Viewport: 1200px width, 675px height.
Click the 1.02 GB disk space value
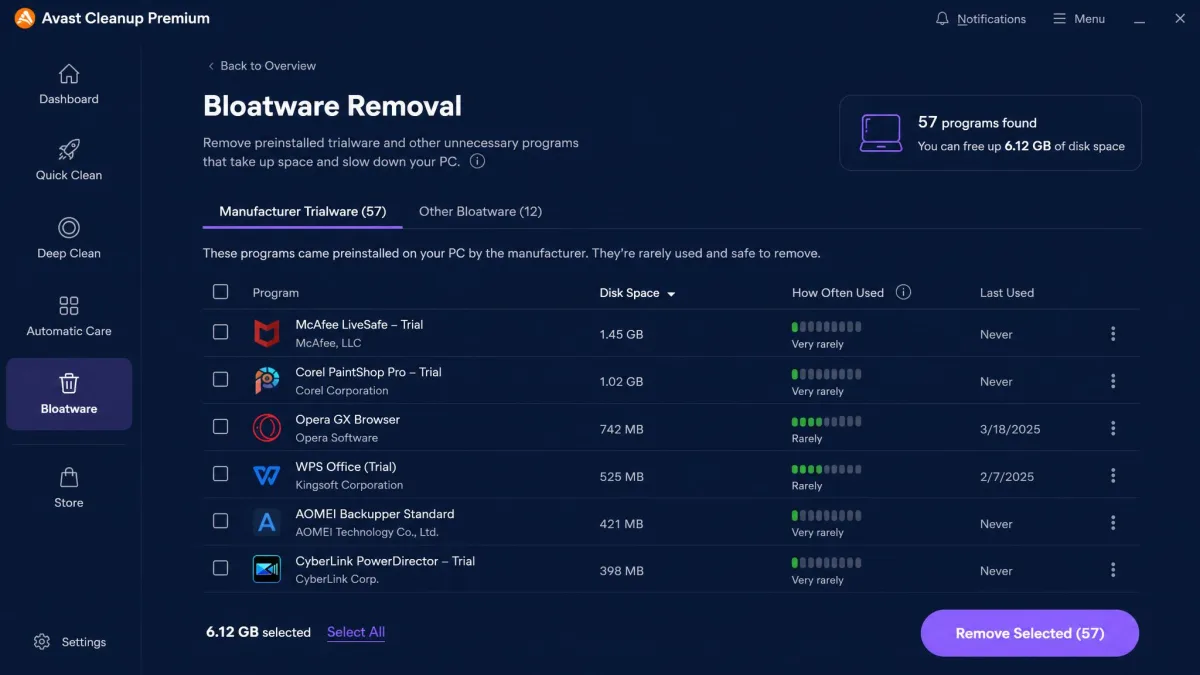tap(621, 381)
